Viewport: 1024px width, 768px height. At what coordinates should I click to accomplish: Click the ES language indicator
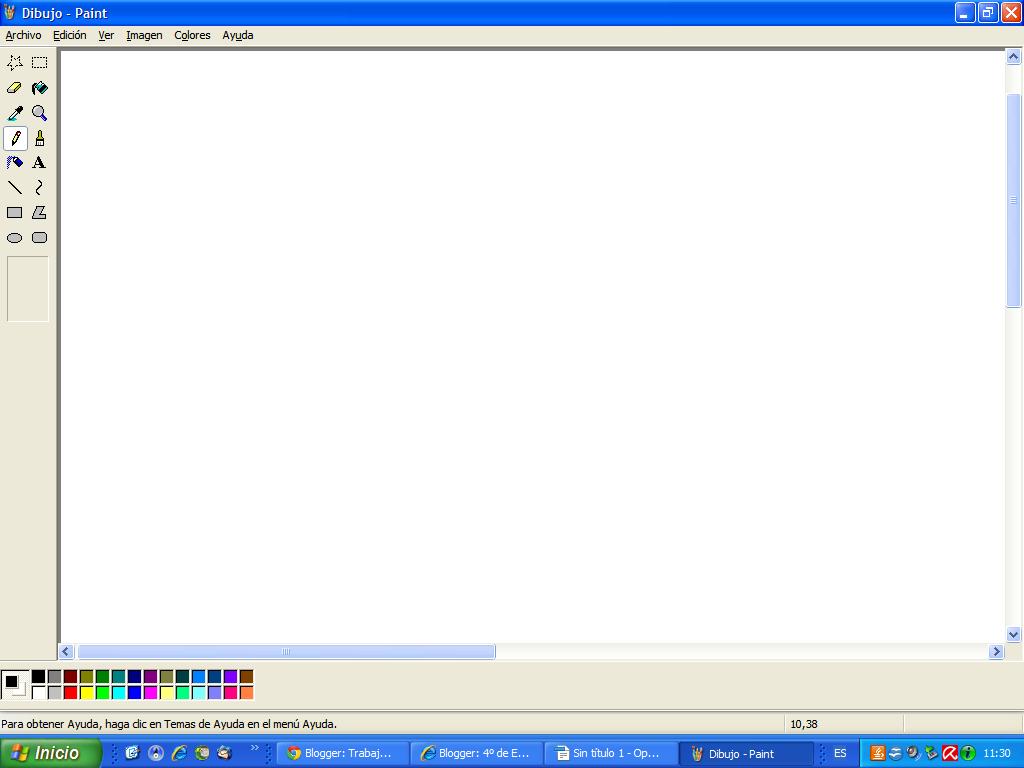[840, 753]
